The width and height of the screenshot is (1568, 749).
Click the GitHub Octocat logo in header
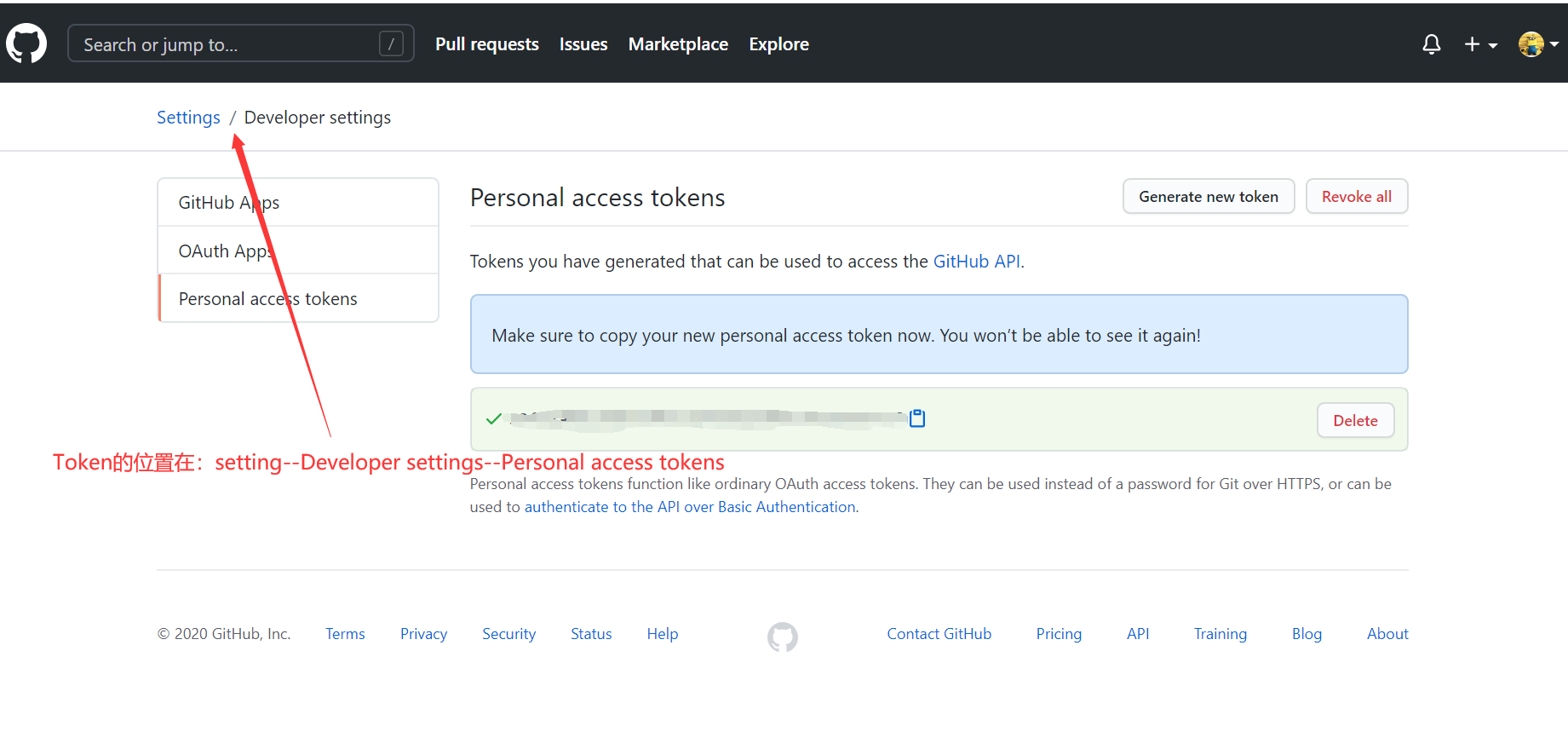(26, 43)
